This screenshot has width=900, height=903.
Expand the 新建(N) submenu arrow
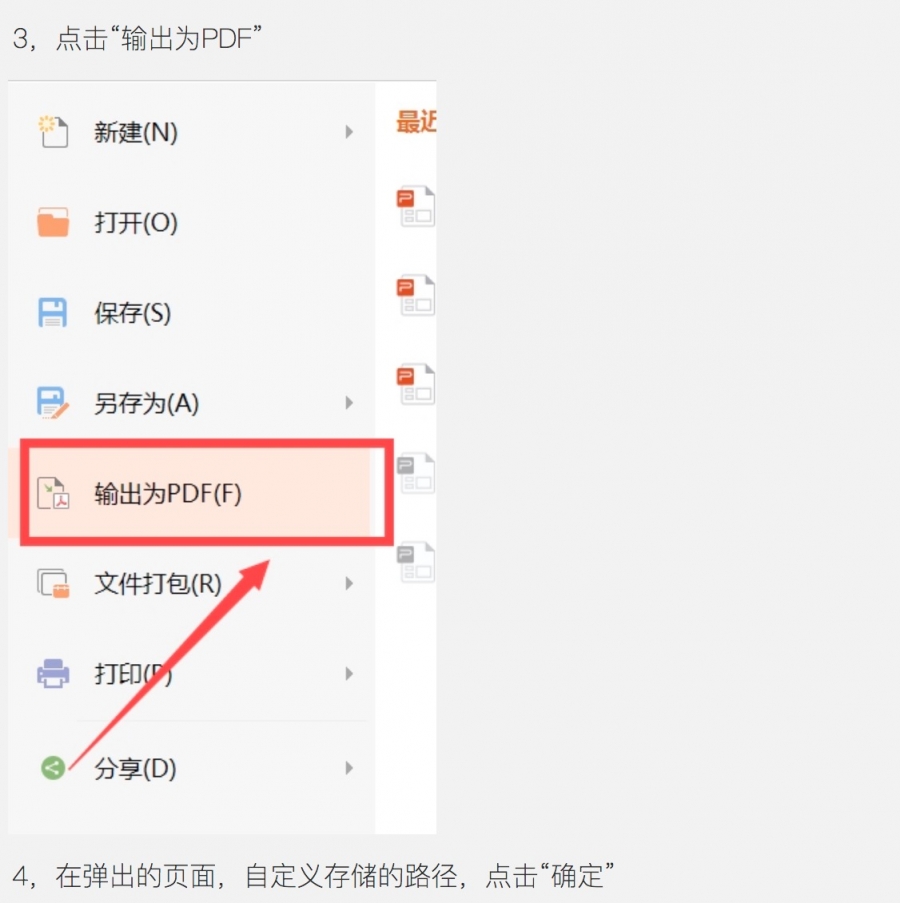coord(349,132)
